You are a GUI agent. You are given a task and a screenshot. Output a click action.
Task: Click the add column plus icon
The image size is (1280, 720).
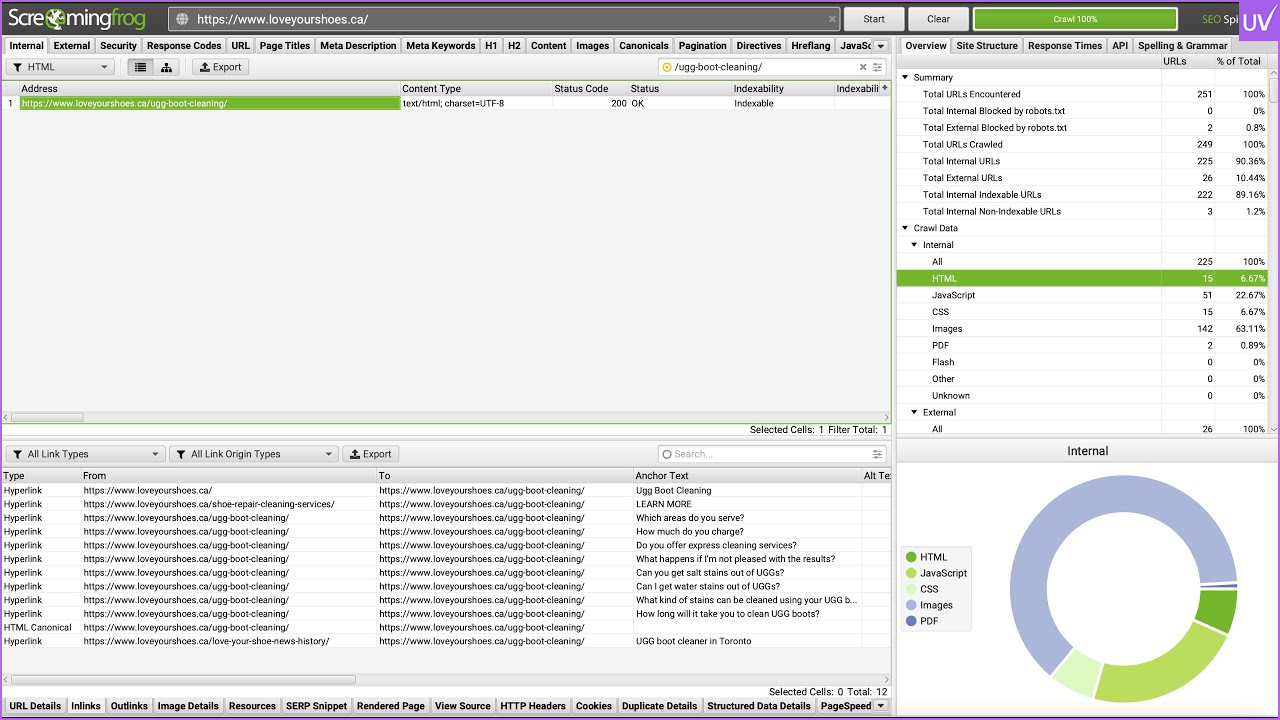[x=884, y=88]
